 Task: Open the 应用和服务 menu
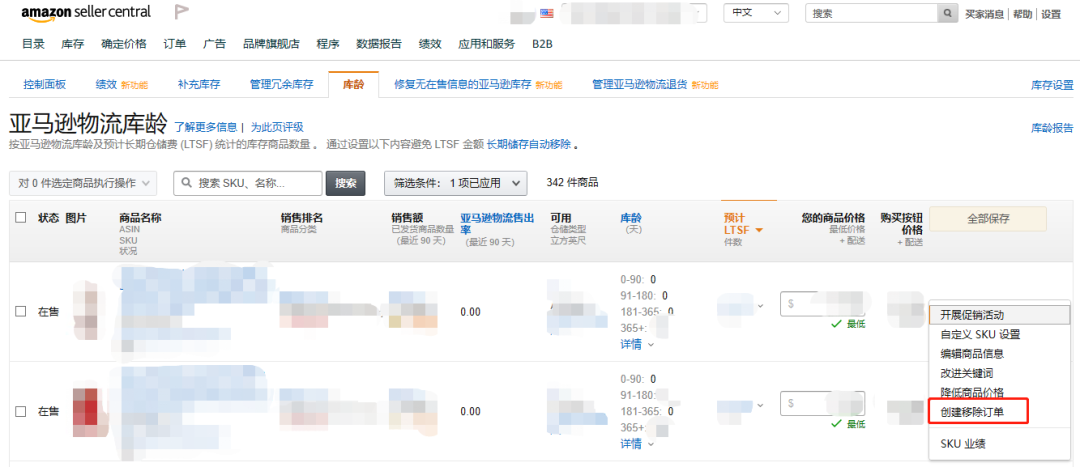[x=486, y=44]
